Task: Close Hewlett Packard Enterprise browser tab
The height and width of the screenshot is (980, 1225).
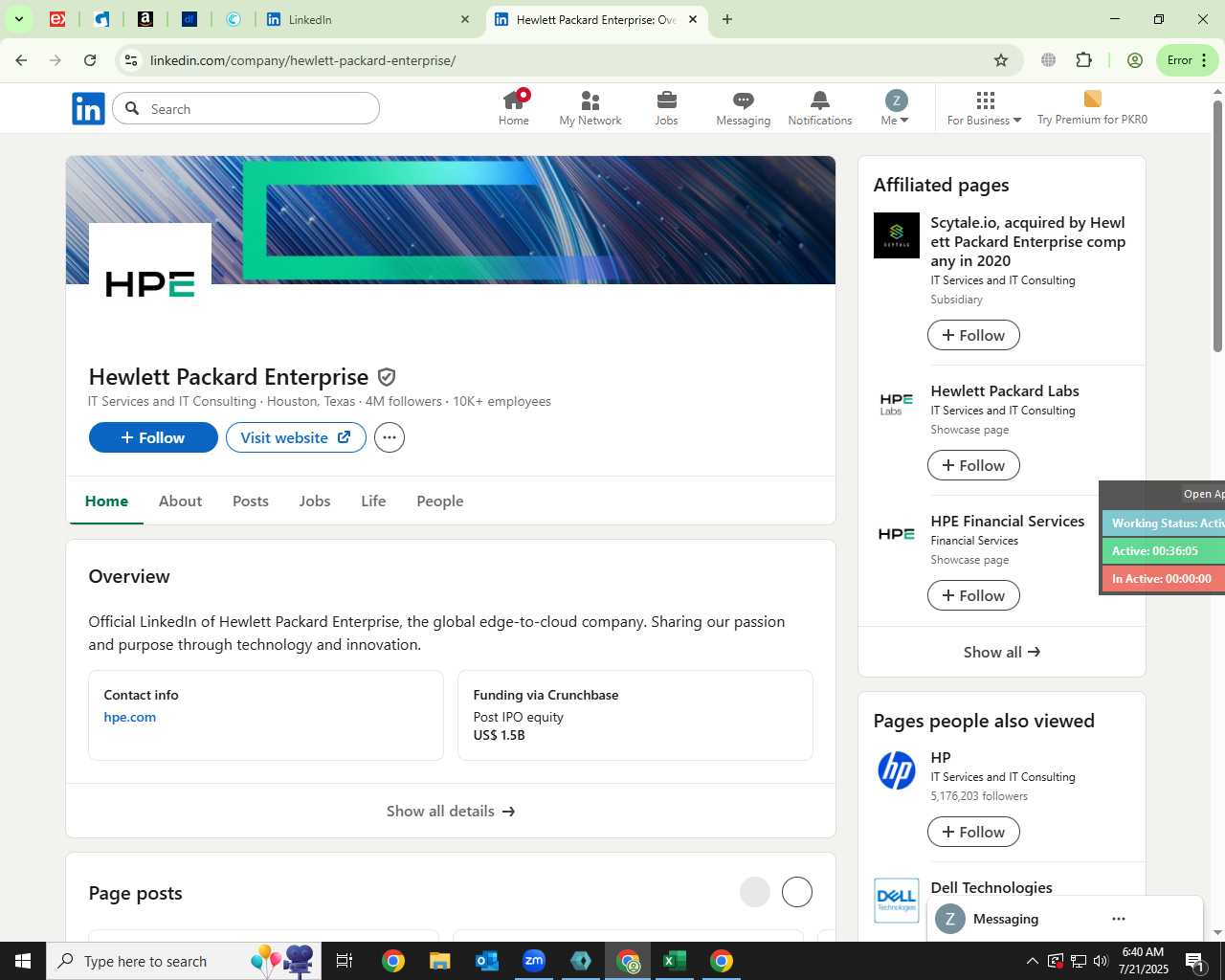Action: click(x=693, y=19)
